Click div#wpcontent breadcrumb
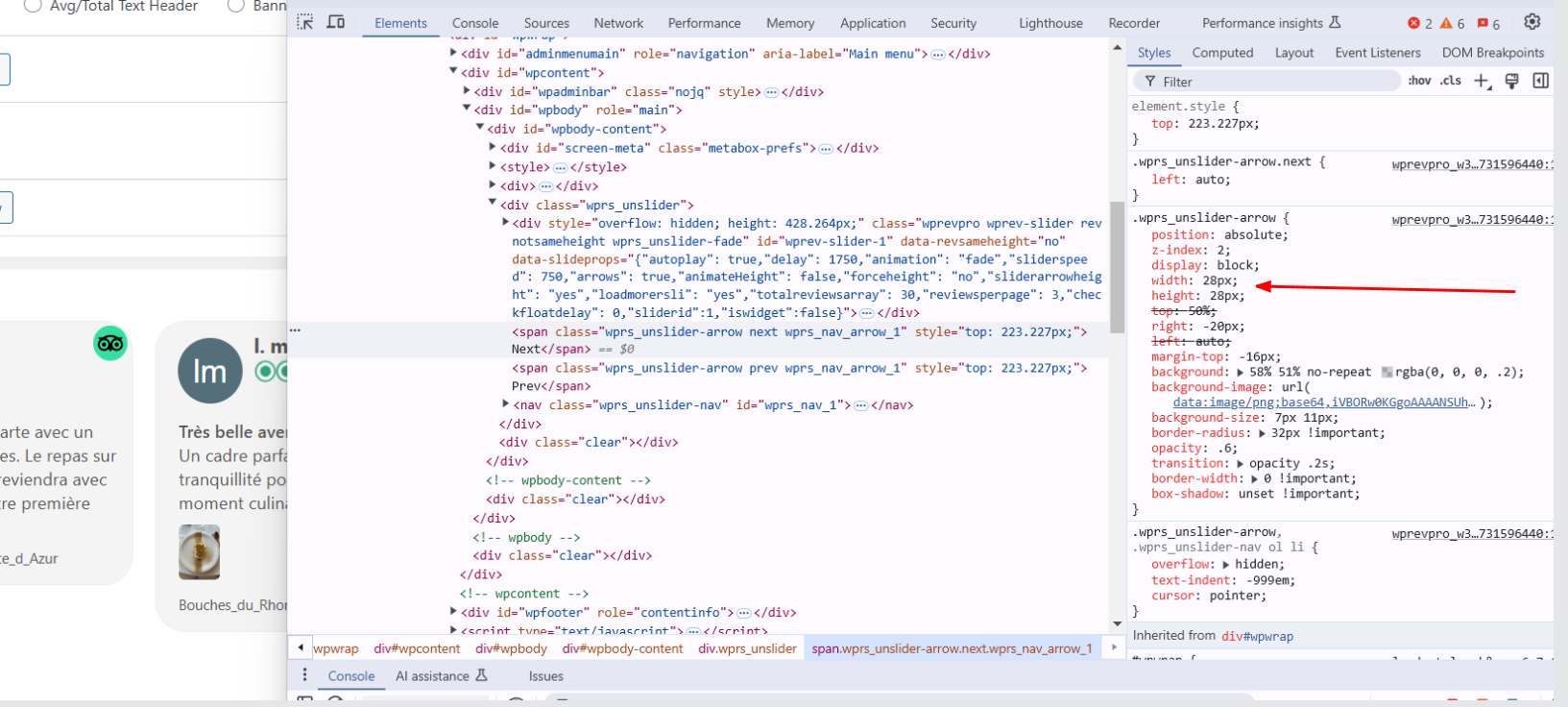The height and width of the screenshot is (707, 1568). (x=417, y=649)
